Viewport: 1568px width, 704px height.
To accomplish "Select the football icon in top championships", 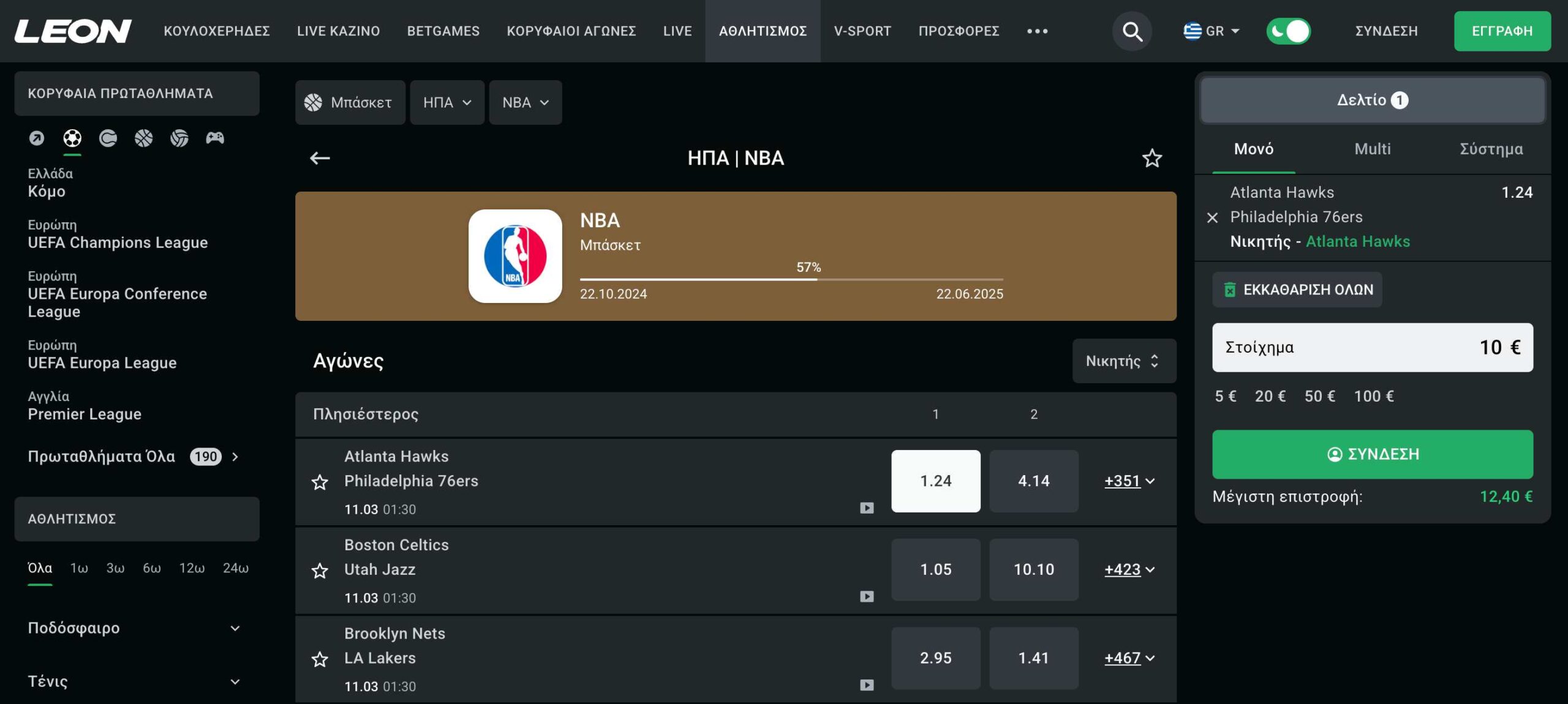I will pos(72,138).
